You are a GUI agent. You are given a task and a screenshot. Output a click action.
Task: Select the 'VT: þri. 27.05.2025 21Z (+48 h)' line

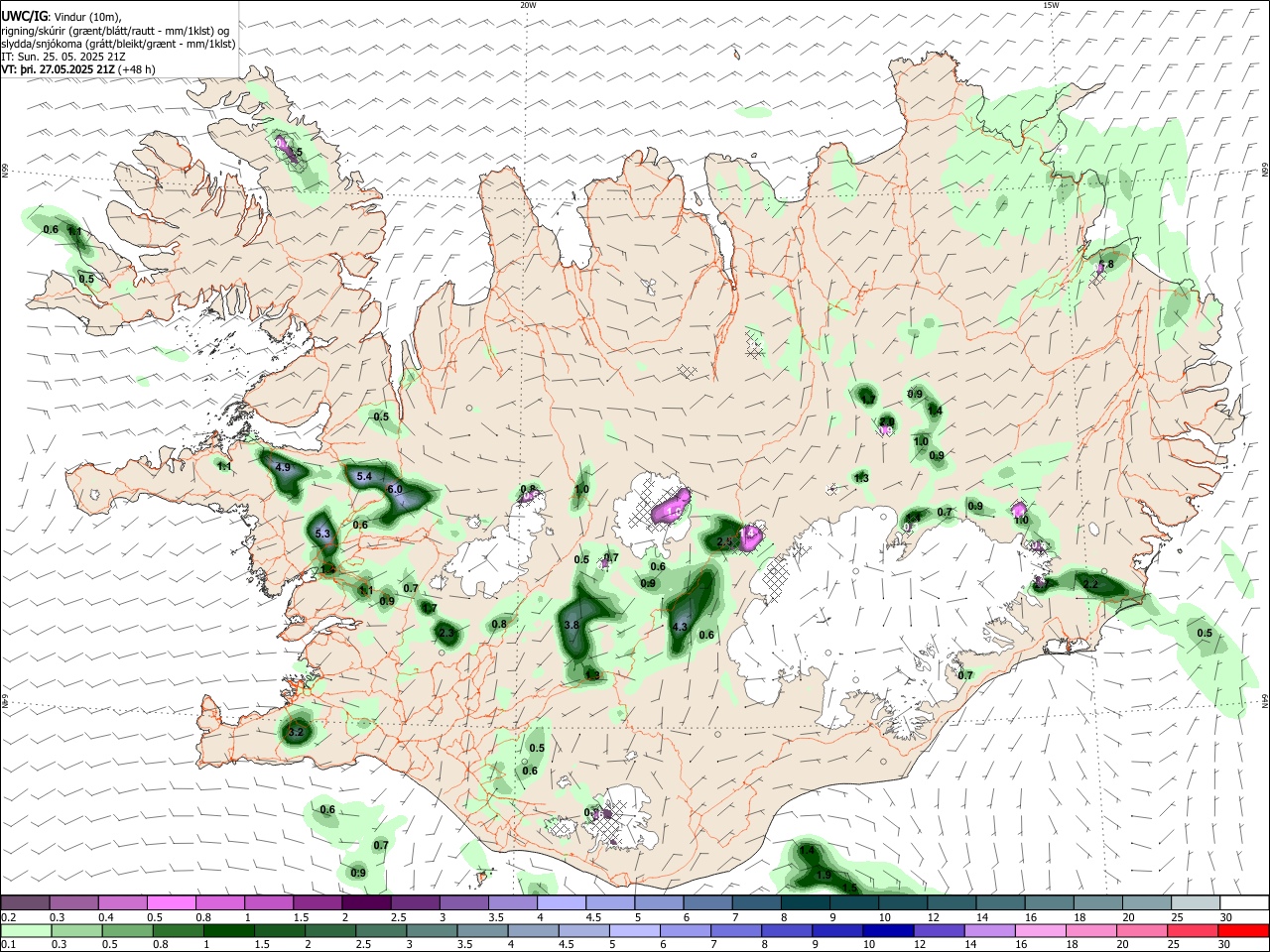[78, 70]
